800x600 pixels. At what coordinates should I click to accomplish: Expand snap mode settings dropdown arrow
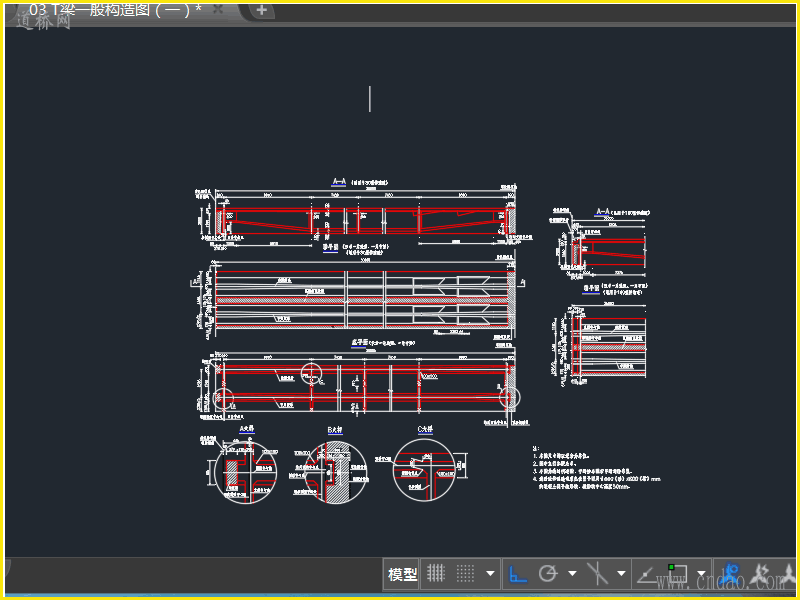(489, 574)
